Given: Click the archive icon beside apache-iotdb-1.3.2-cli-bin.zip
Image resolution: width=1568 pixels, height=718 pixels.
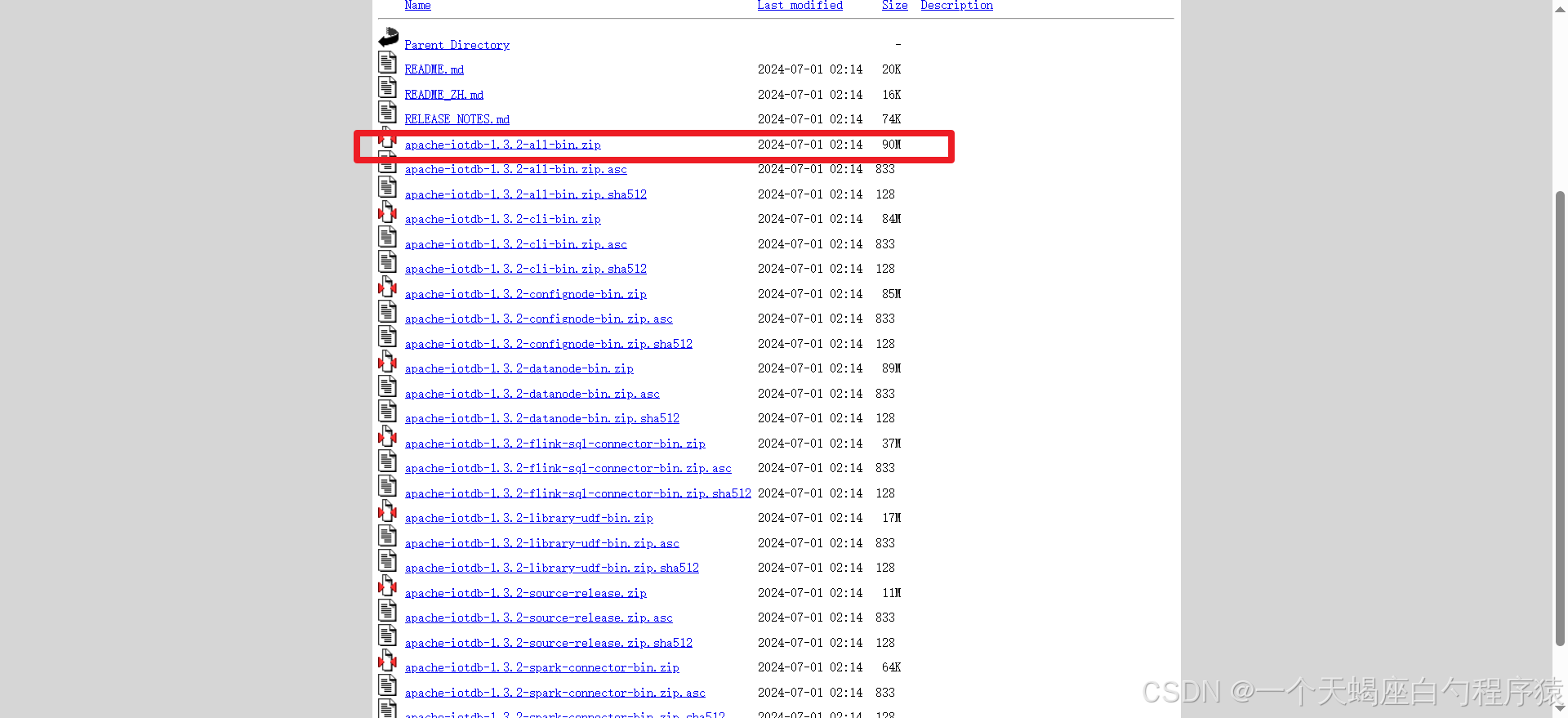Looking at the screenshot, I should click(x=387, y=212).
